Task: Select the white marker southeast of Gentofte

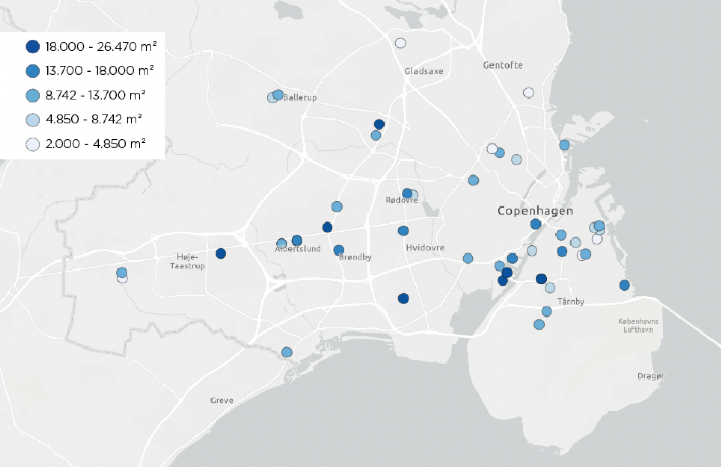Action: pos(528,93)
